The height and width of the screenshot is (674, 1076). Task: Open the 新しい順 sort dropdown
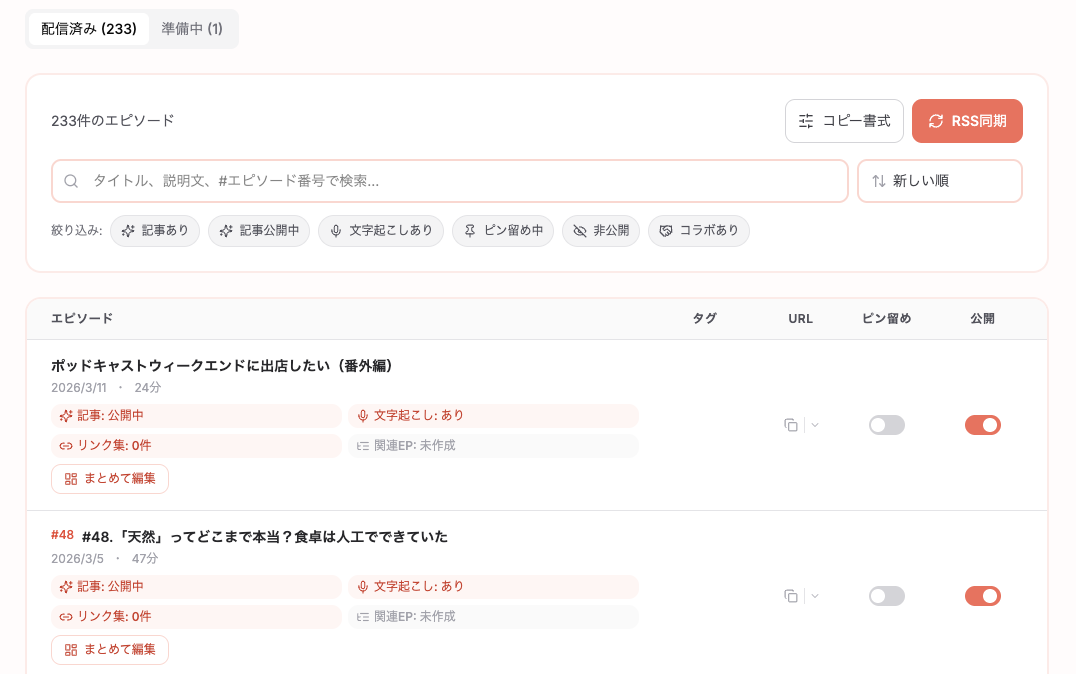click(x=939, y=181)
